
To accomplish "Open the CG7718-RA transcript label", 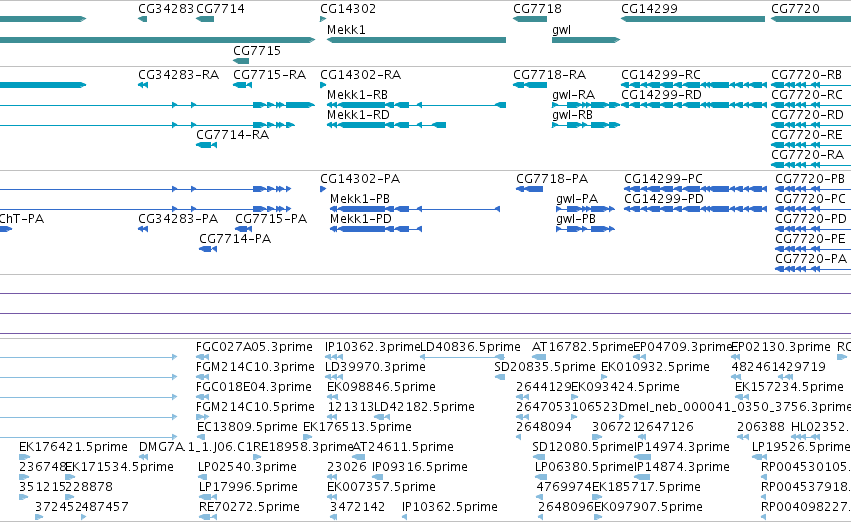I will pos(550,74).
